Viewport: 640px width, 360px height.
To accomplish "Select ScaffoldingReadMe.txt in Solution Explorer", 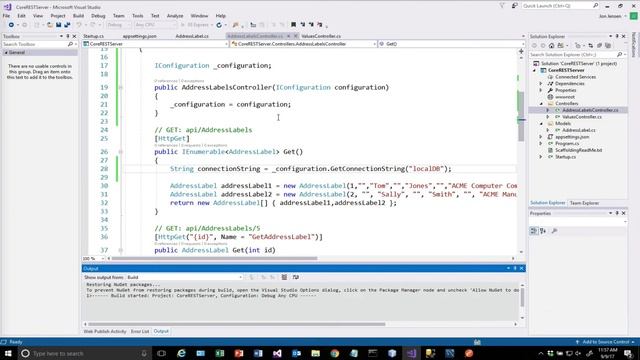I will tap(578, 150).
